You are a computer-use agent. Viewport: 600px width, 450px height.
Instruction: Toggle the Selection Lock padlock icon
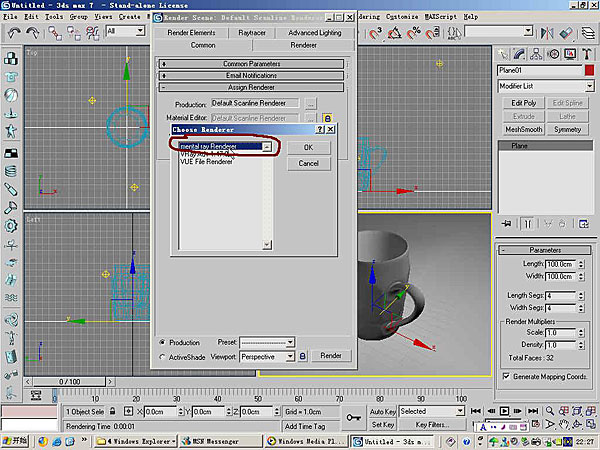pyautogui.click(x=112, y=411)
